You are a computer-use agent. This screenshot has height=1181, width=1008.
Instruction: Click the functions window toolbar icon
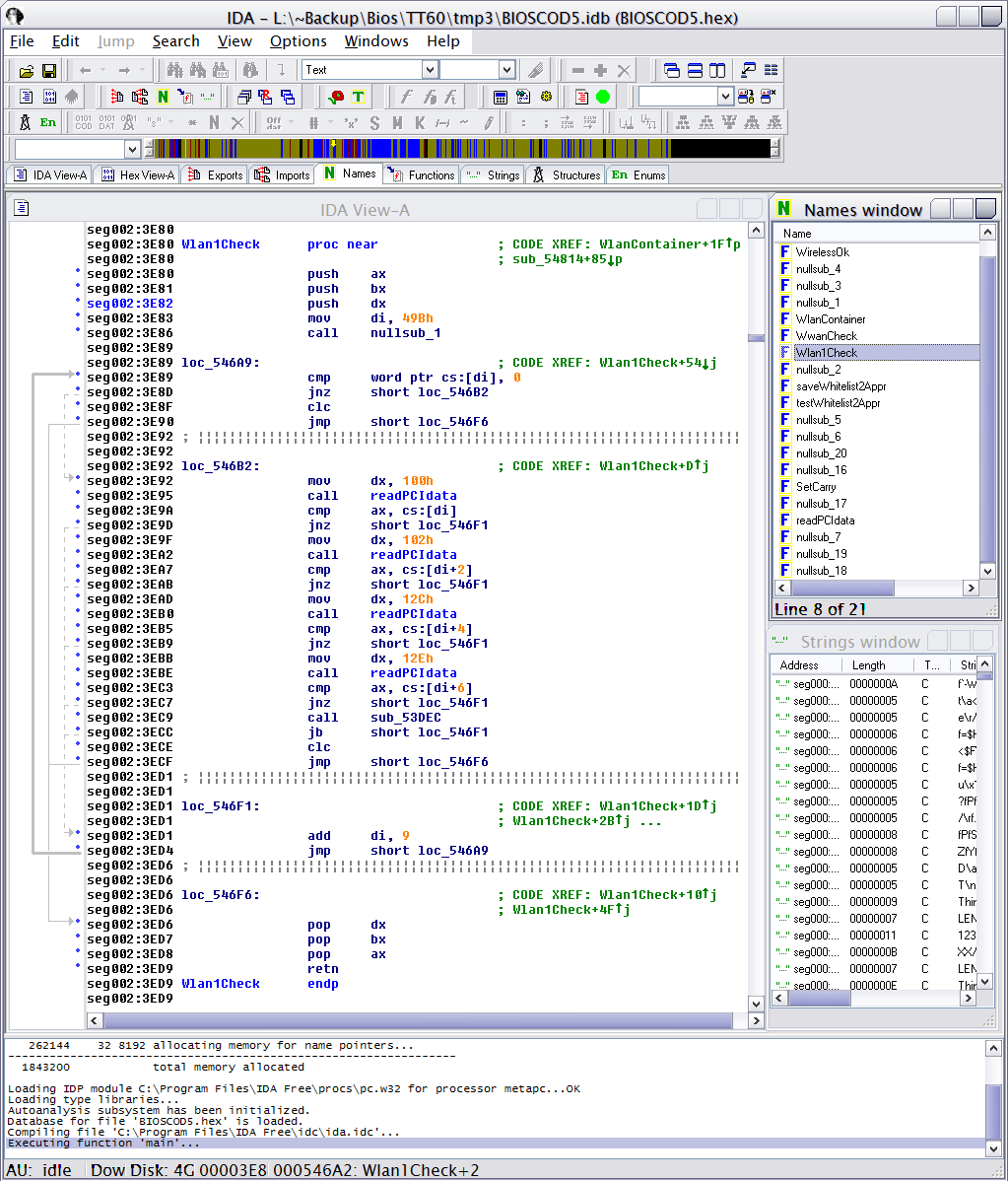(185, 97)
